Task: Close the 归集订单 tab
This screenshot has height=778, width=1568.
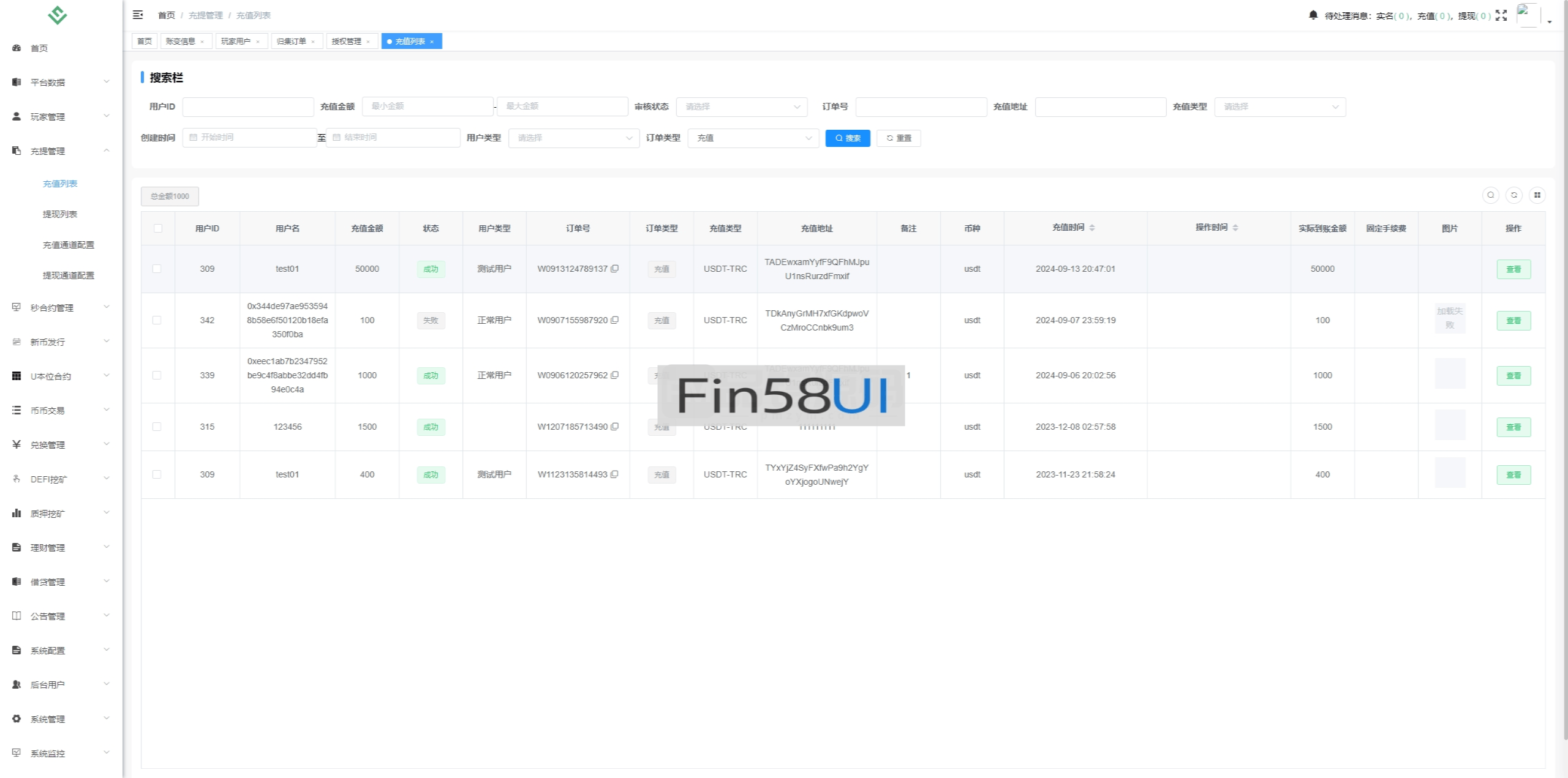Action: pos(313,42)
